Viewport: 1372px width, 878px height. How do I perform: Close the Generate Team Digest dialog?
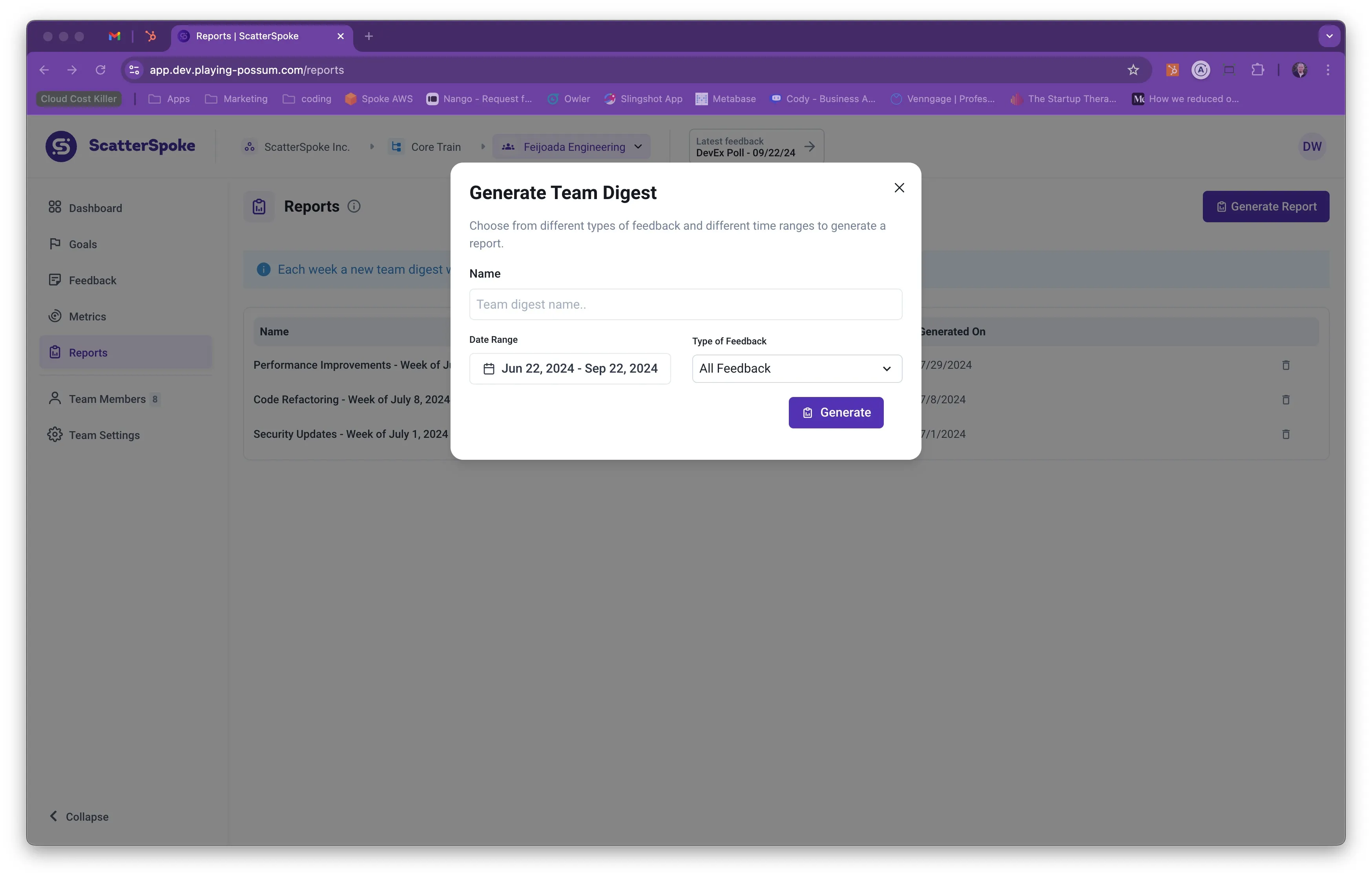click(x=899, y=188)
